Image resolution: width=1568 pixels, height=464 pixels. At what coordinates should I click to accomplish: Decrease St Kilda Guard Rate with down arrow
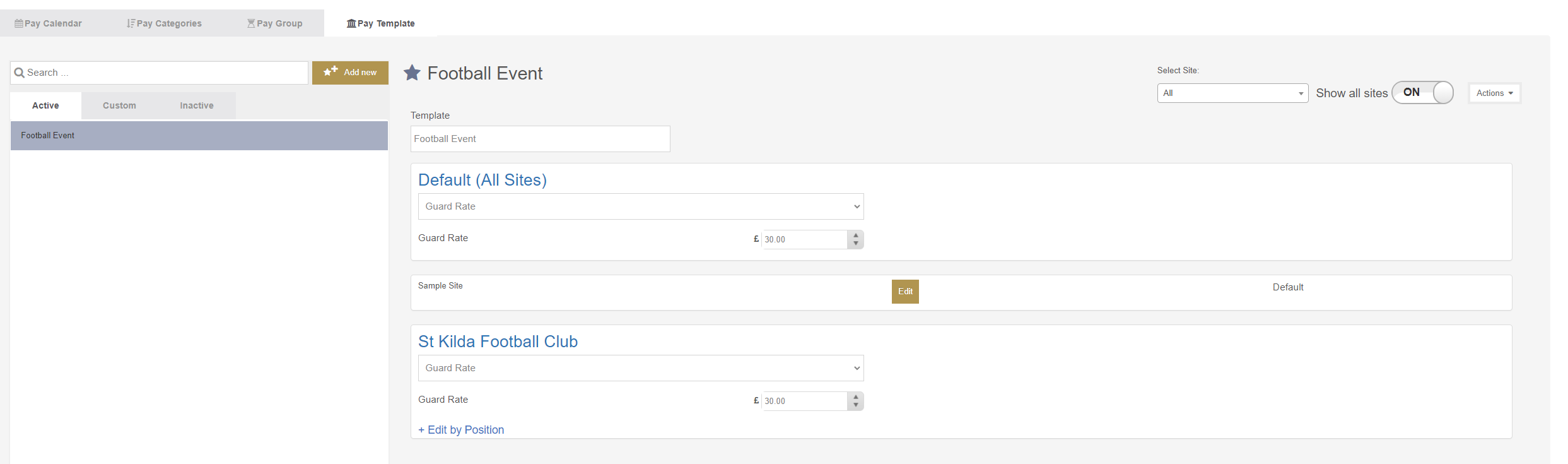coord(856,405)
